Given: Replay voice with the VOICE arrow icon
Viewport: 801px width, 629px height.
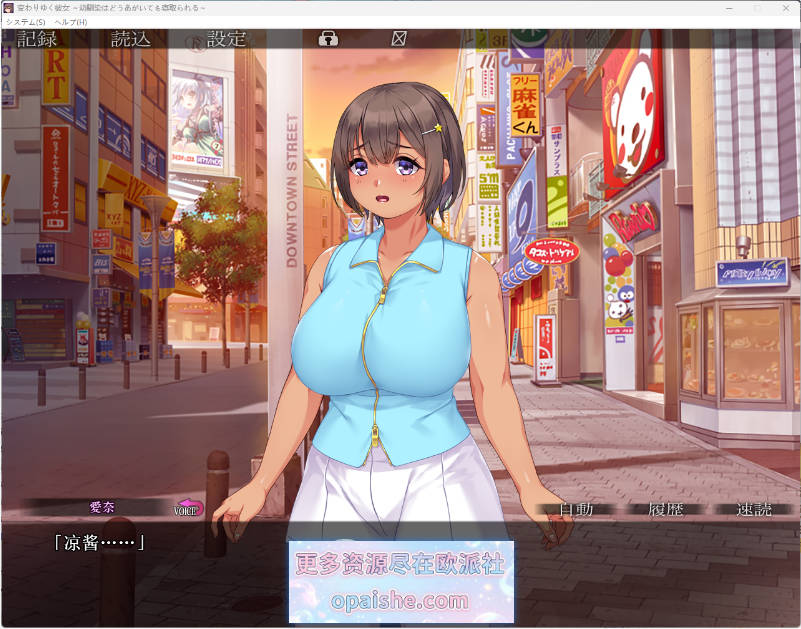Looking at the screenshot, I should coord(189,508).
